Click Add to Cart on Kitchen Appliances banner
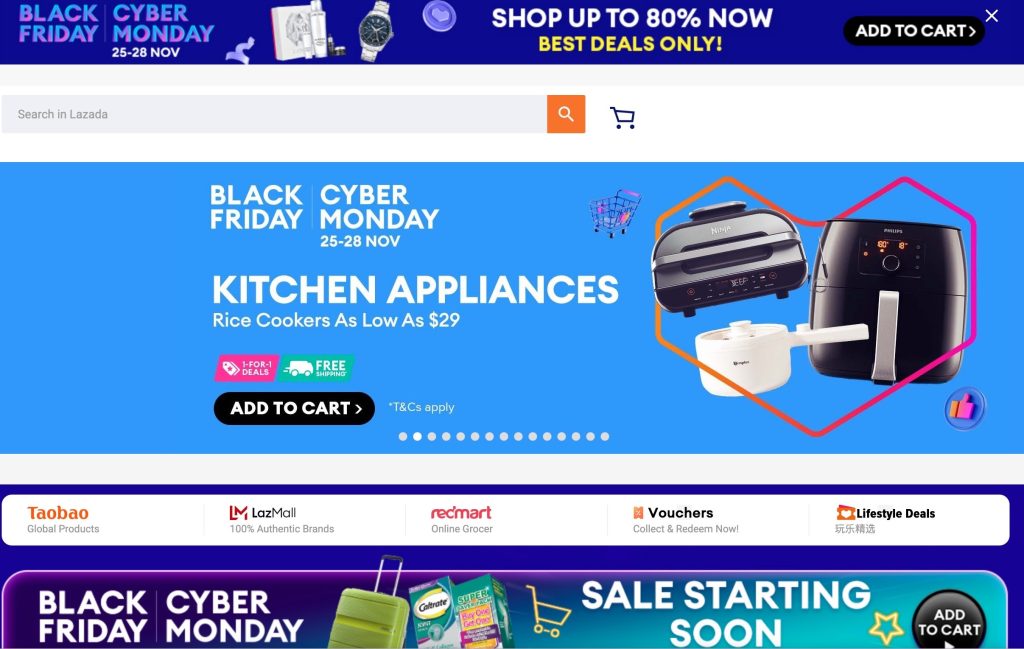Screen dimensions: 1024x649 pyautogui.click(x=295, y=408)
